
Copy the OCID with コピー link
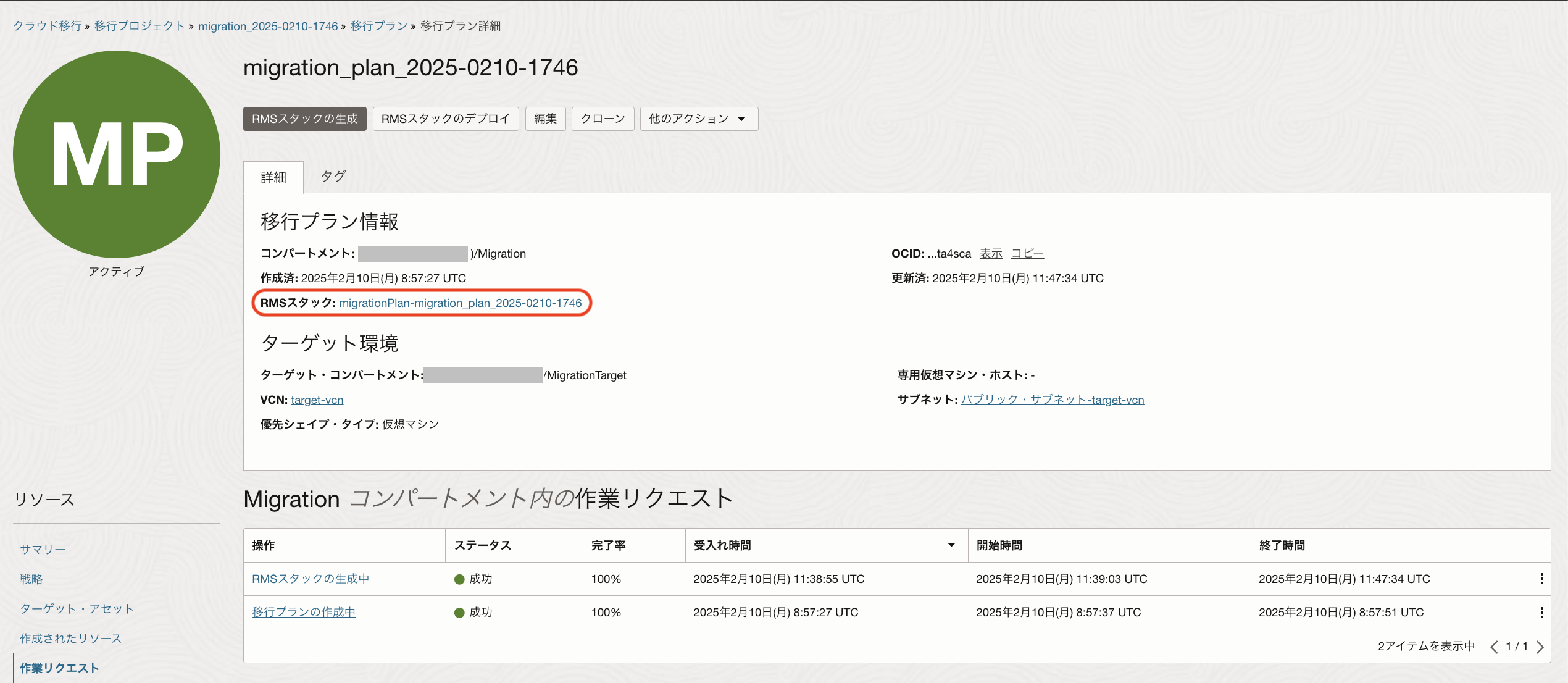tap(1027, 253)
